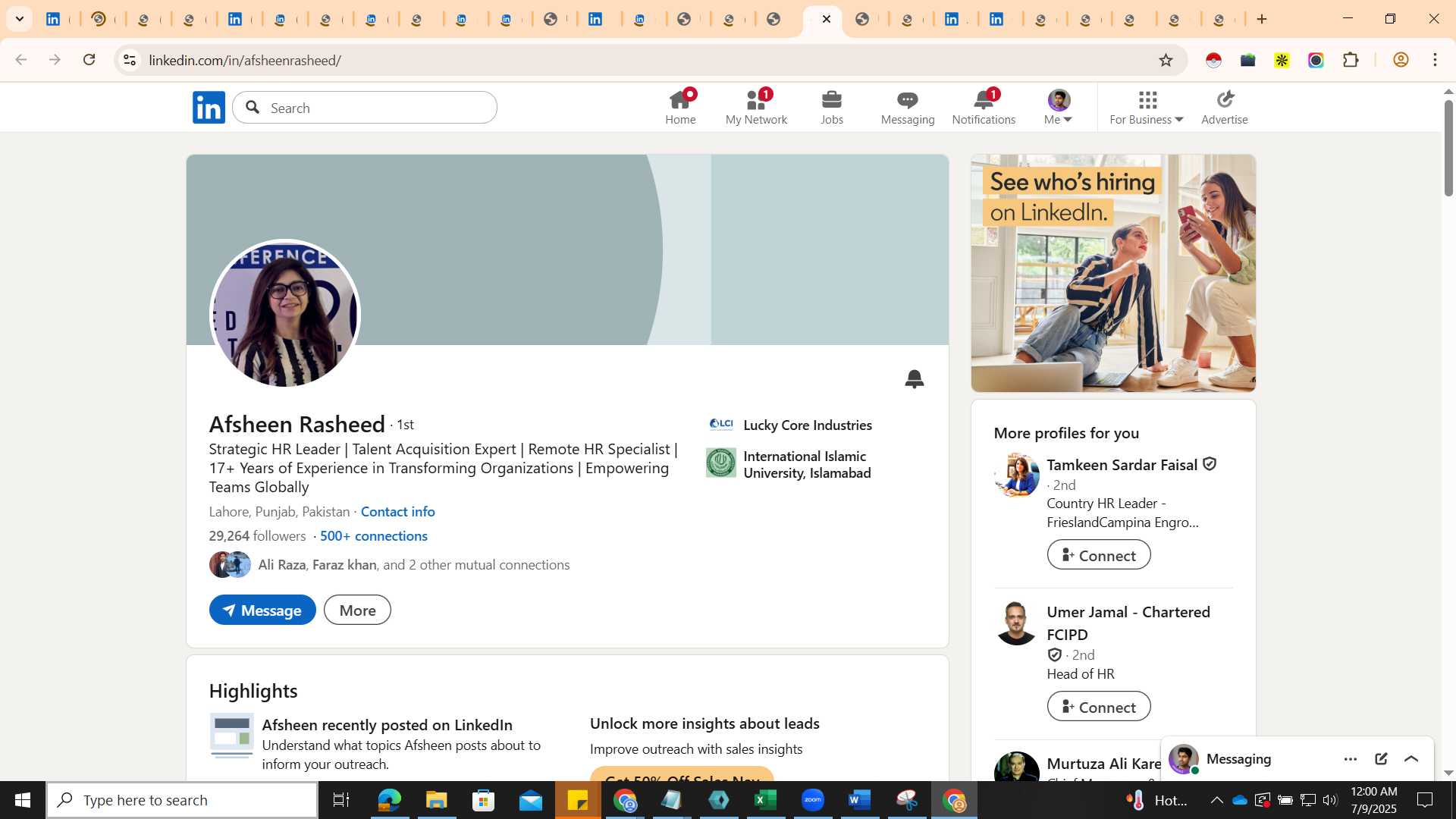Click the LinkedIn logo icon

[x=209, y=107]
